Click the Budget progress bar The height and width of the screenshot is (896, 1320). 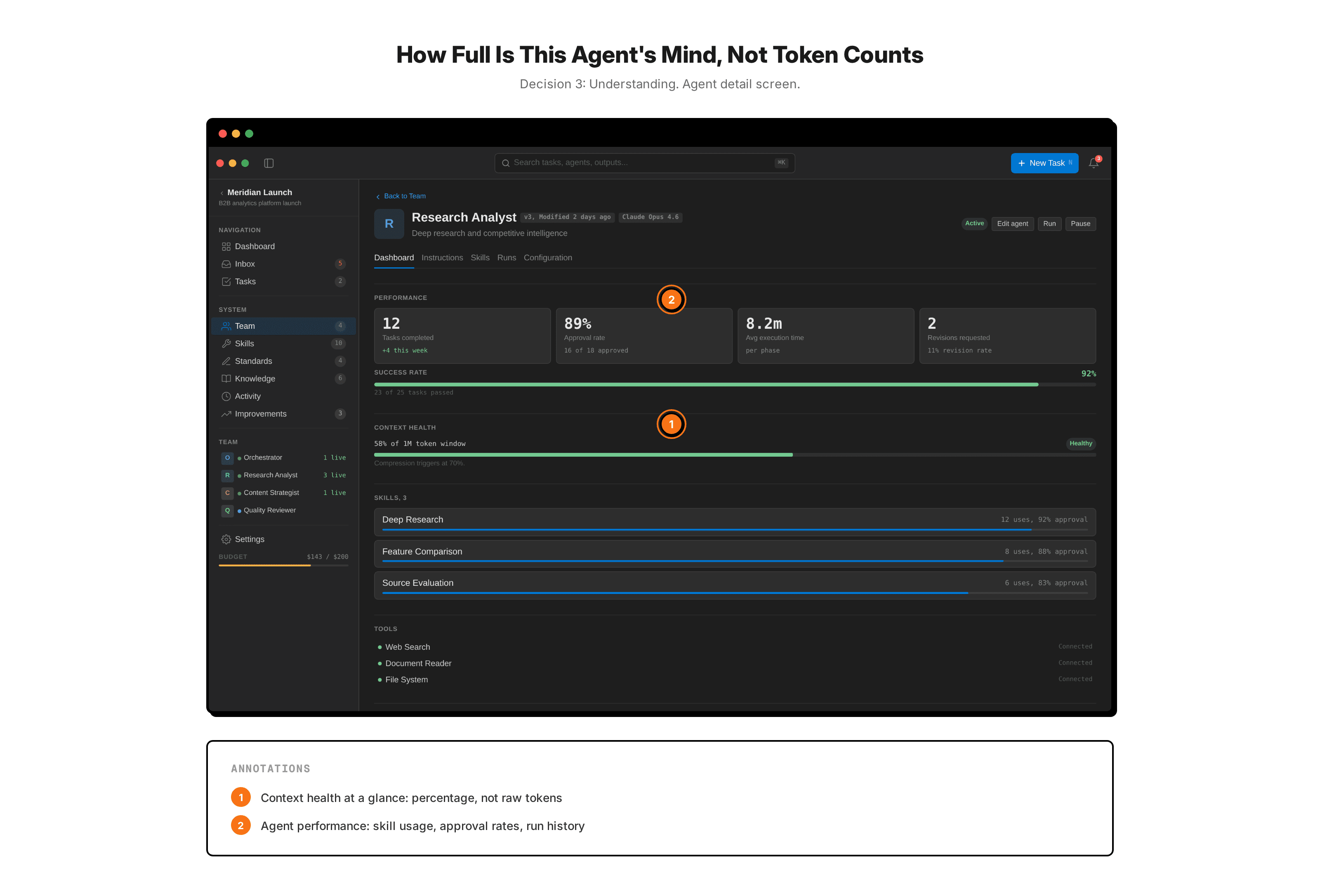click(283, 565)
